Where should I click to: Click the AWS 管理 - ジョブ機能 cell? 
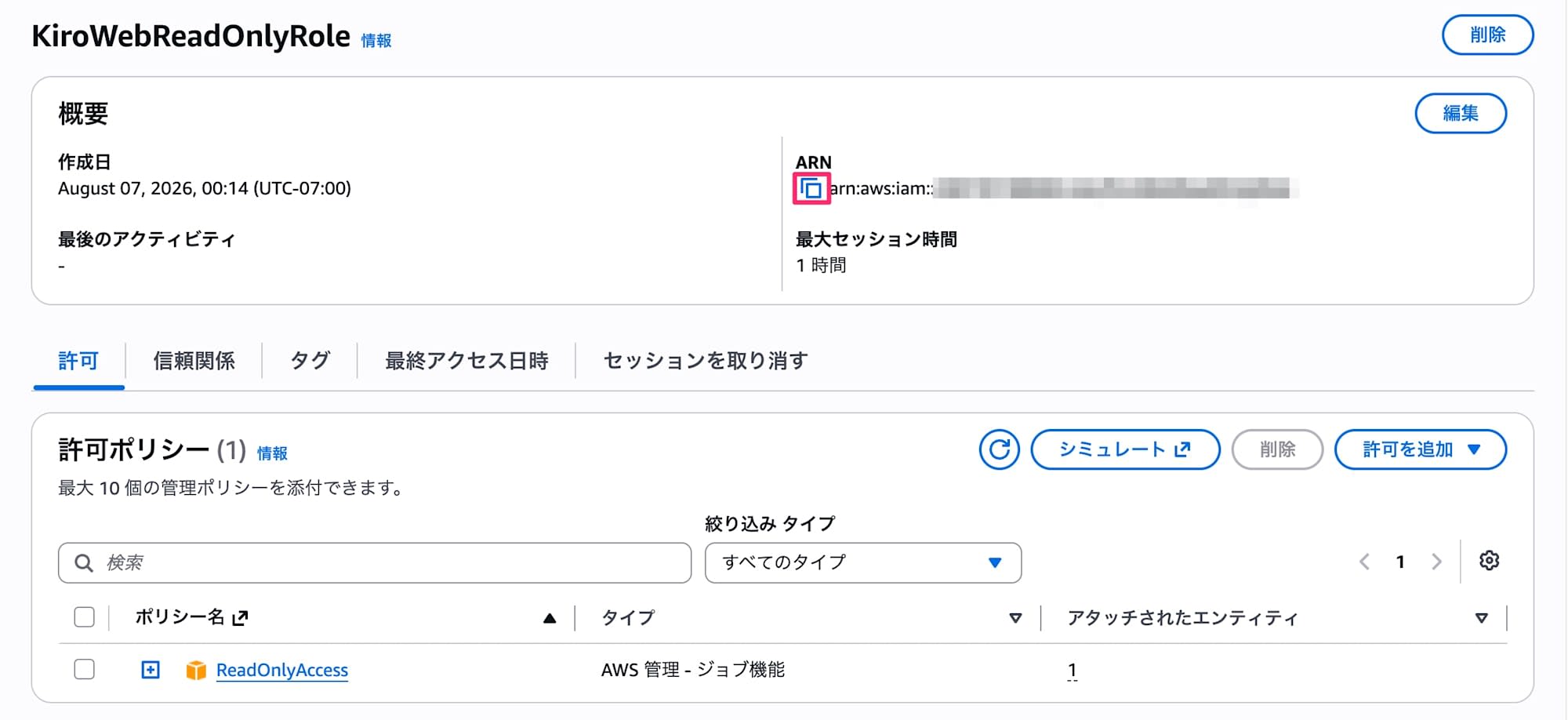point(693,670)
